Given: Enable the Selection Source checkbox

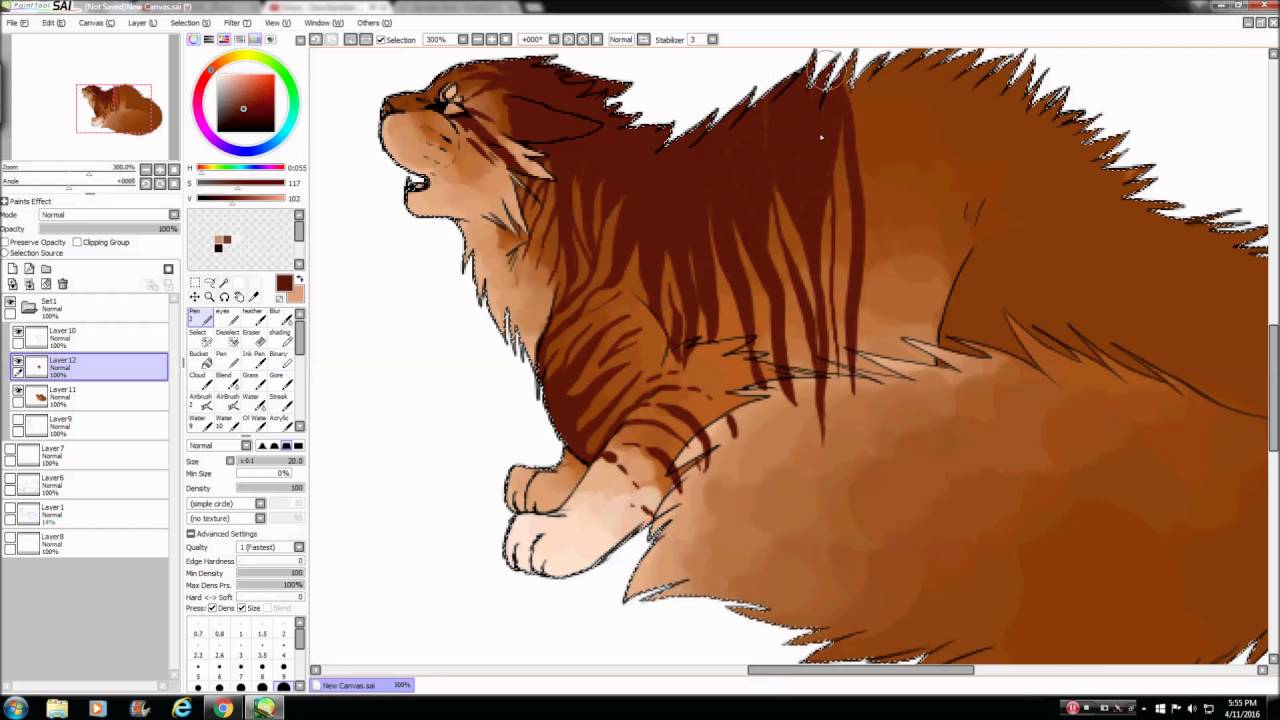Looking at the screenshot, I should 5,253.
